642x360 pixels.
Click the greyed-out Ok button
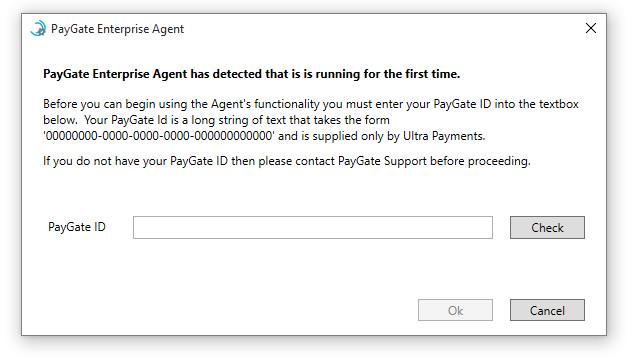click(455, 310)
